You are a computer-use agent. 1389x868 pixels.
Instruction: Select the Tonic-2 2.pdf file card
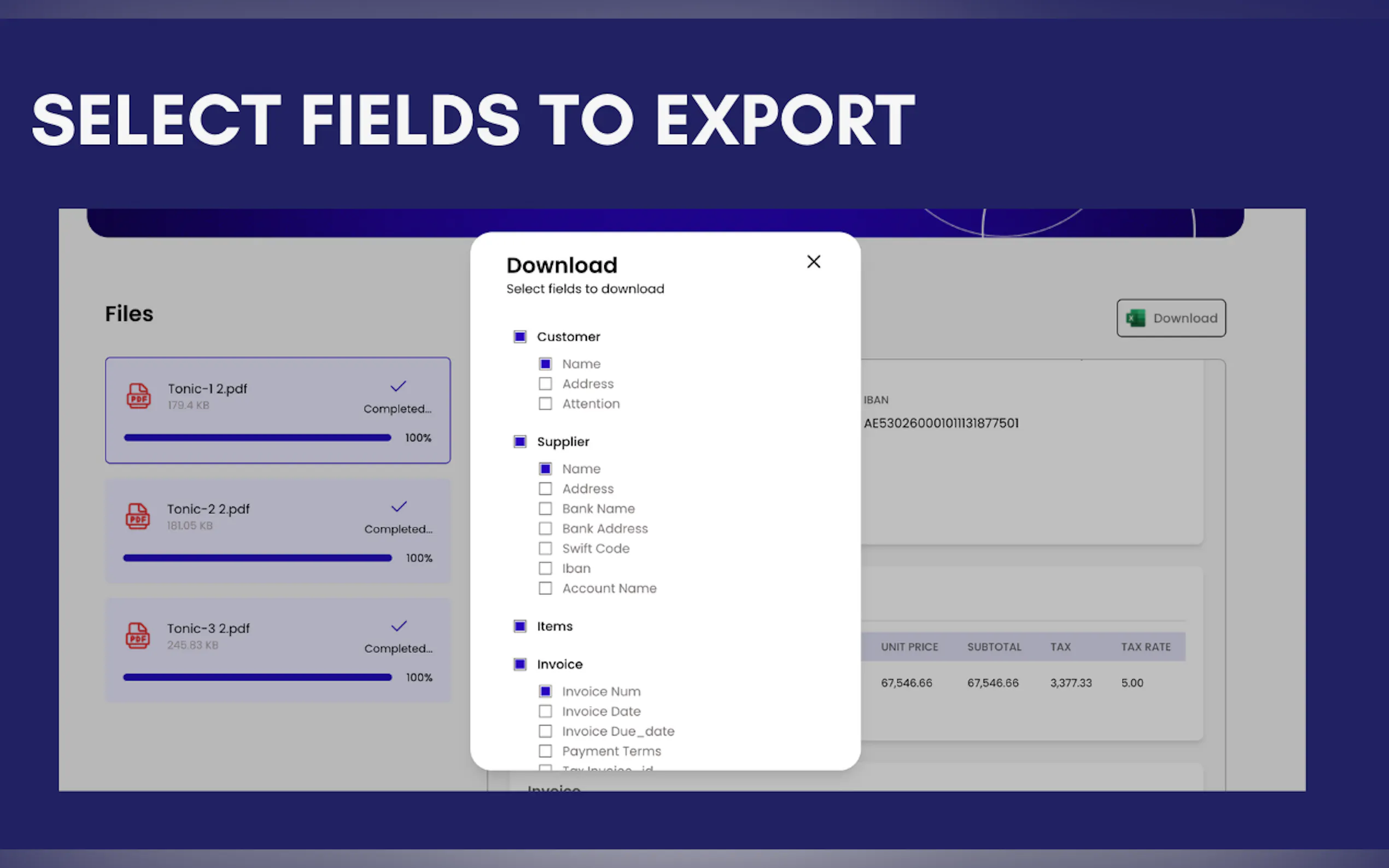pyautogui.click(x=277, y=531)
